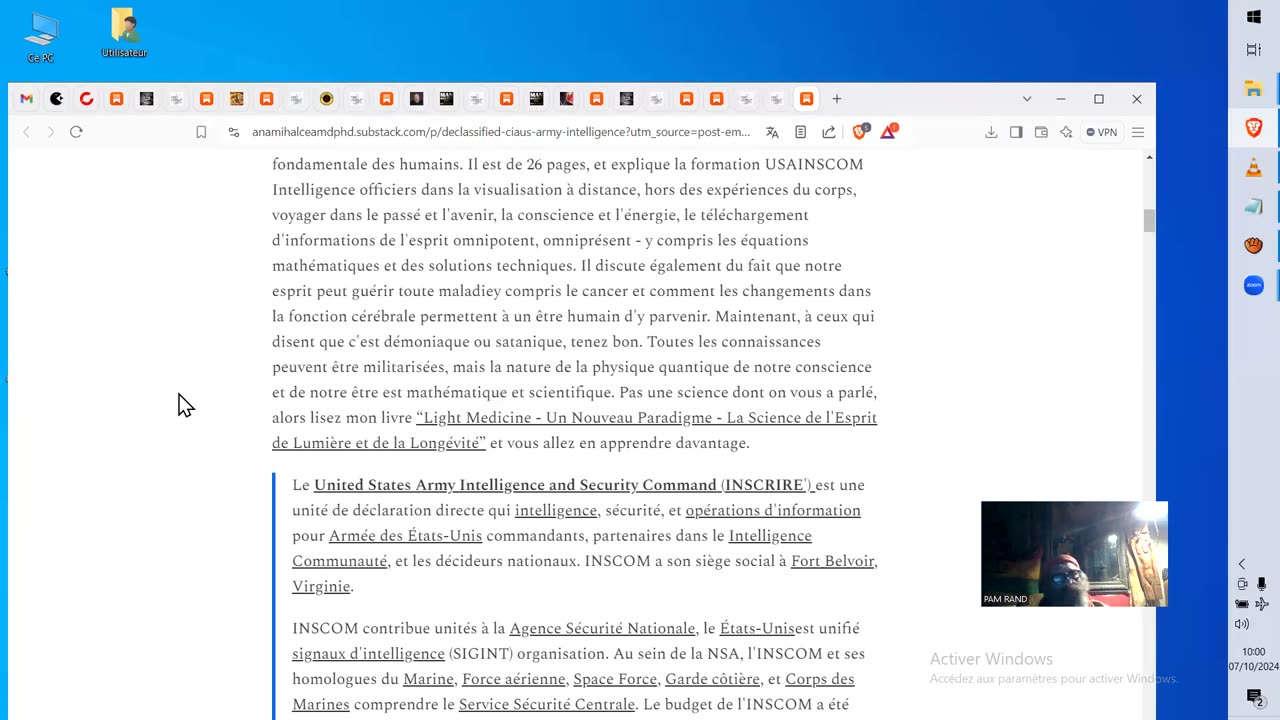This screenshot has height=720, width=1280.
Task: Open the 'Garde côtière' link
Action: [710, 680]
